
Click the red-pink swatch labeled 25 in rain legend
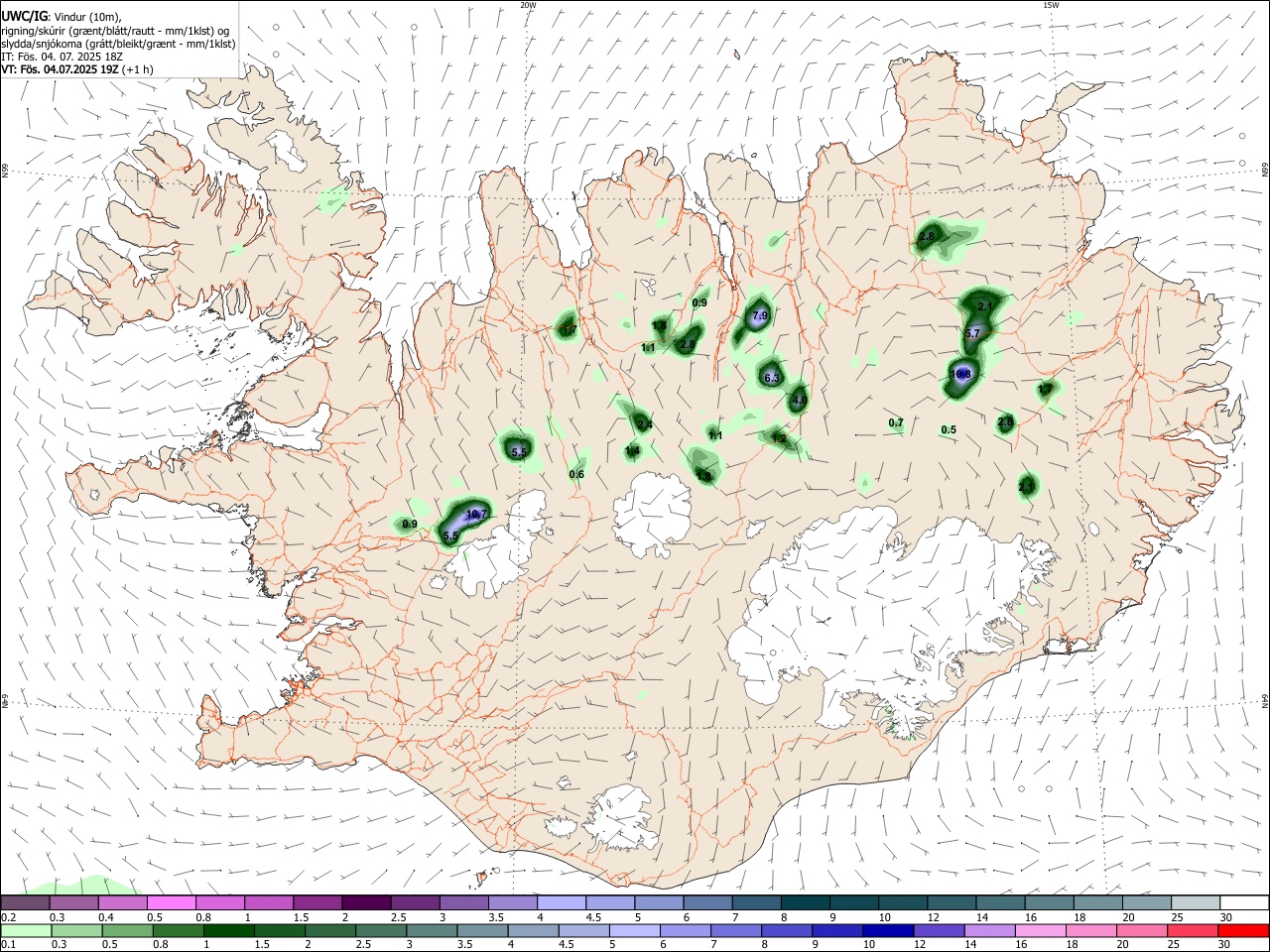pyautogui.click(x=1193, y=931)
